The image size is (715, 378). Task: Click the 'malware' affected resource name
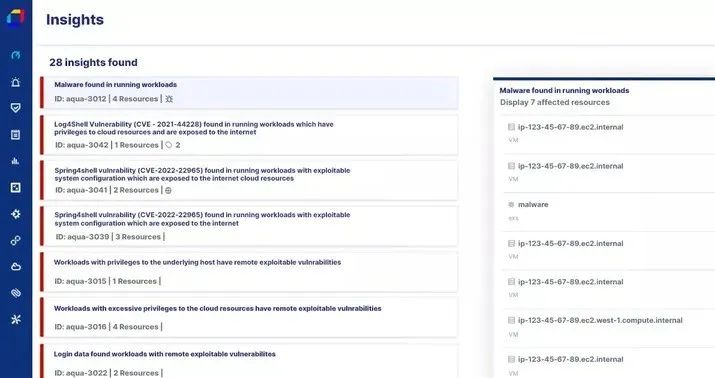click(533, 205)
